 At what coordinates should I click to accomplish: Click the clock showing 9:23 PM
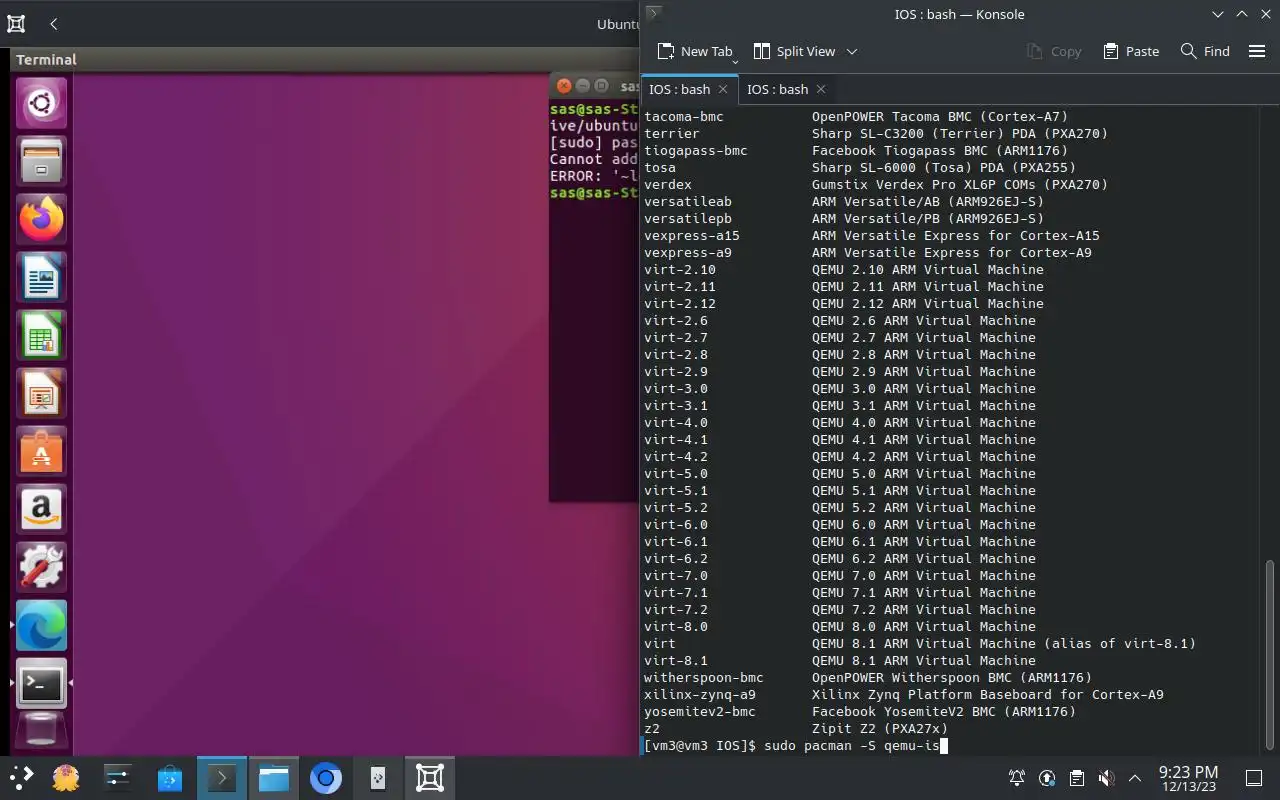tap(1188, 779)
